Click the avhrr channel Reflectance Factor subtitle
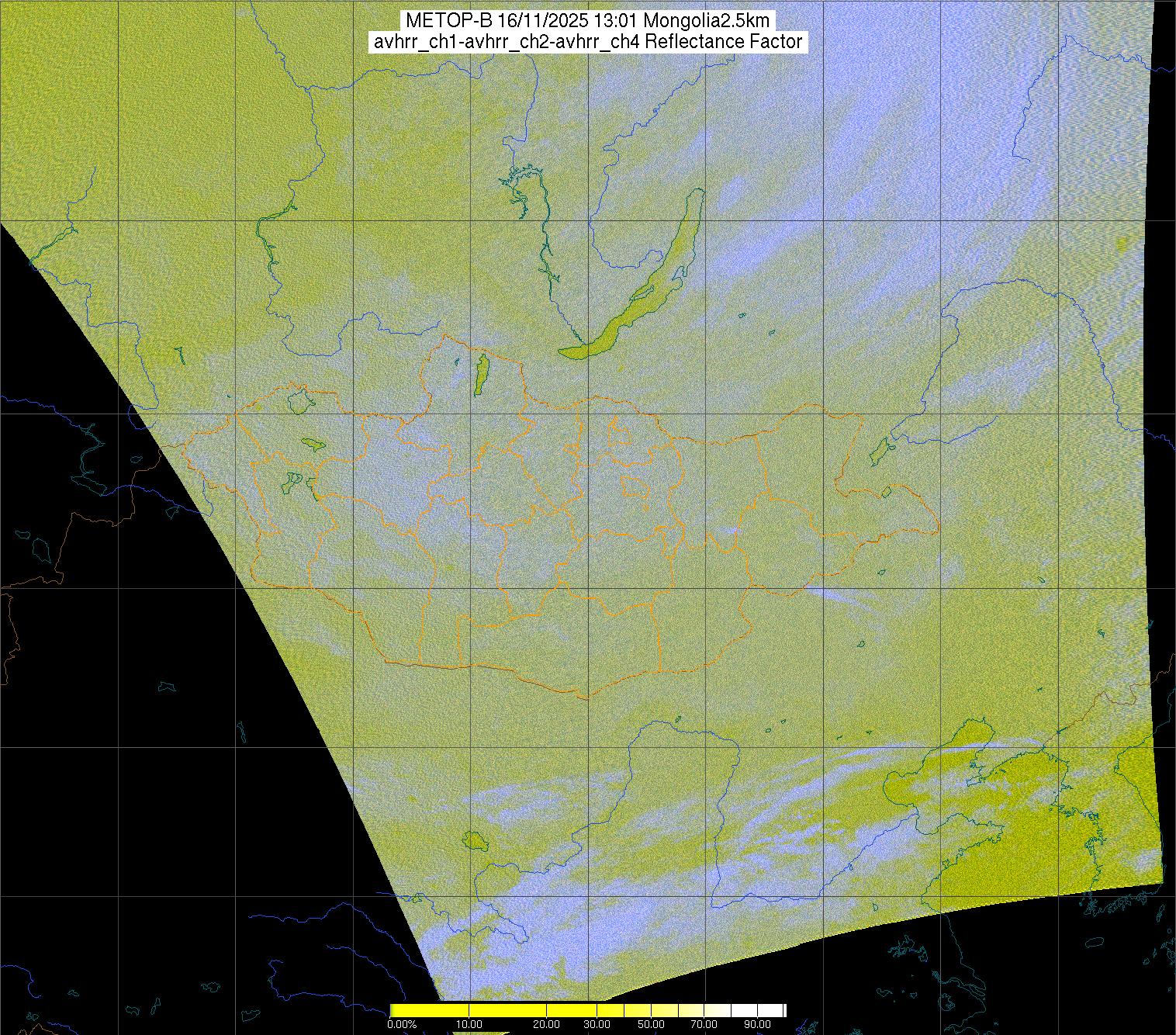This screenshot has height=1035, width=1176. tap(587, 42)
